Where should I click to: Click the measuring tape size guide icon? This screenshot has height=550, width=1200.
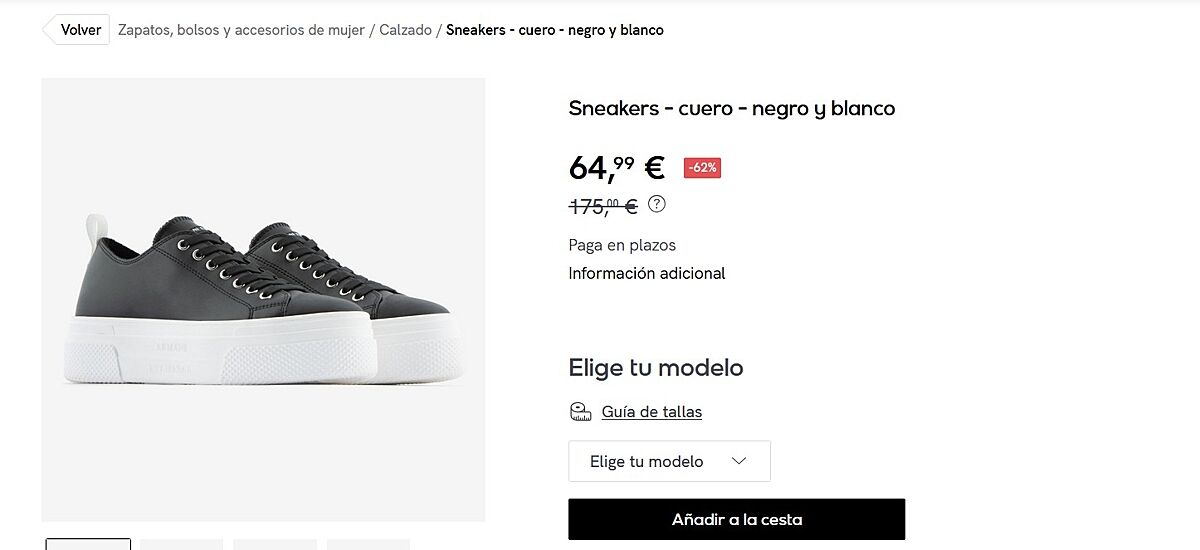(x=581, y=411)
